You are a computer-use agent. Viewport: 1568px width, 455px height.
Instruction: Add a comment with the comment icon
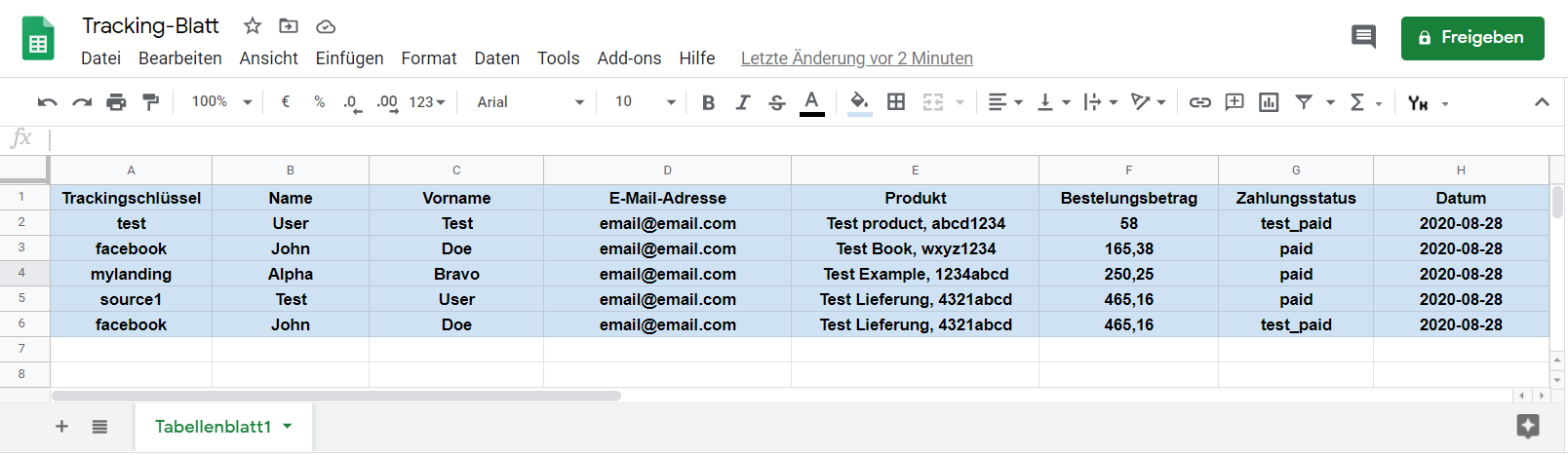[1235, 102]
